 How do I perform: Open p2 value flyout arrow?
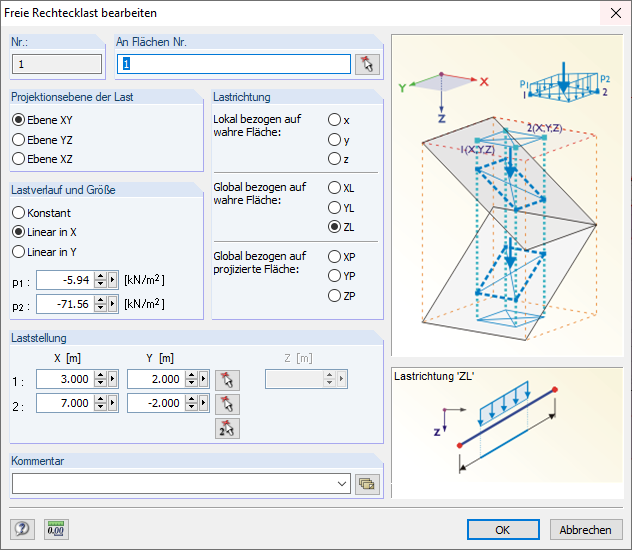coord(112,304)
